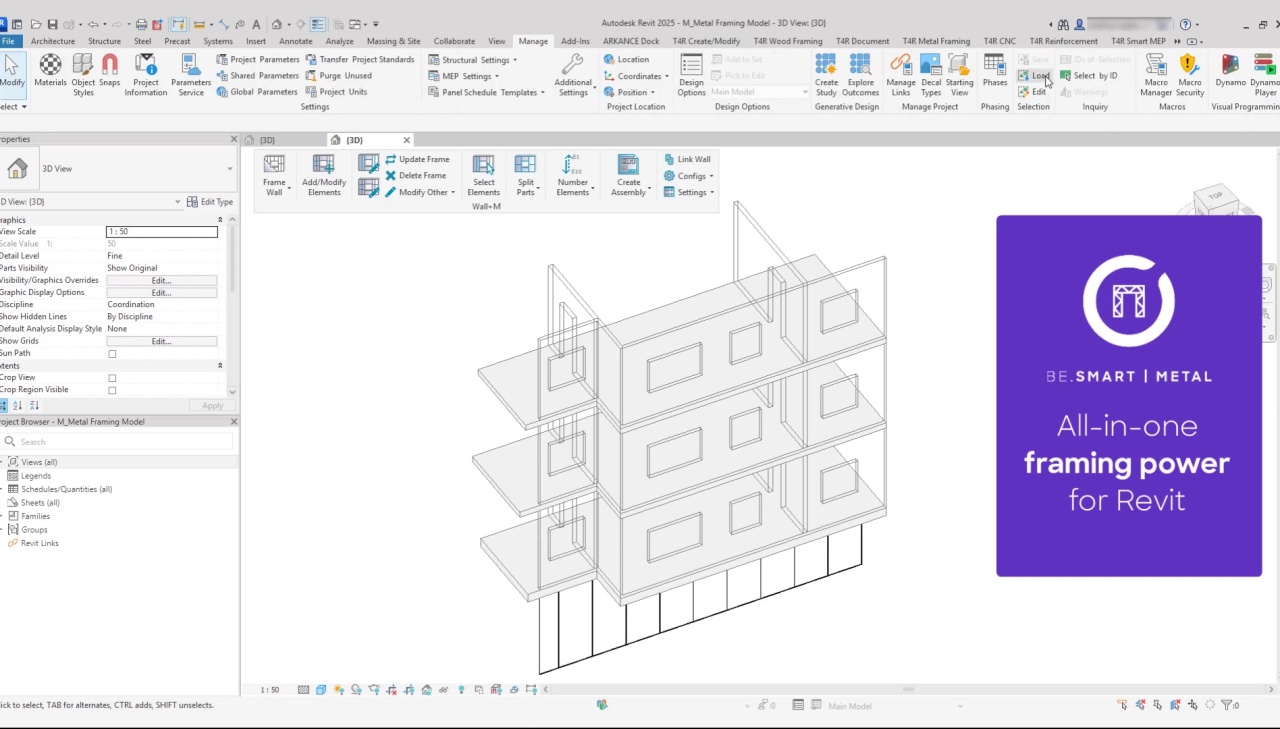This screenshot has height=729, width=1280.
Task: Toggle the Crop View checkbox
Action: point(112,378)
